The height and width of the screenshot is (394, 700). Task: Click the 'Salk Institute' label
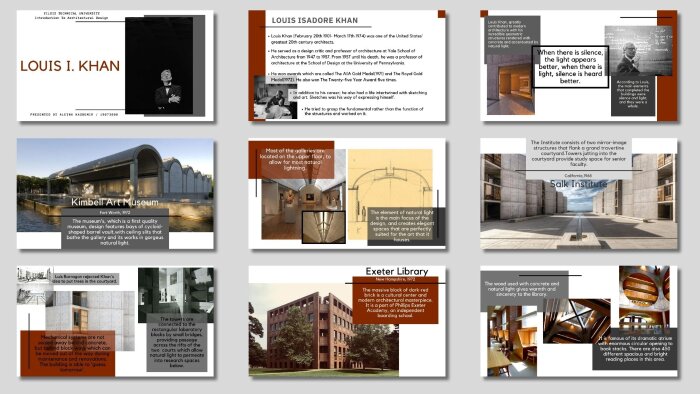pos(578,184)
